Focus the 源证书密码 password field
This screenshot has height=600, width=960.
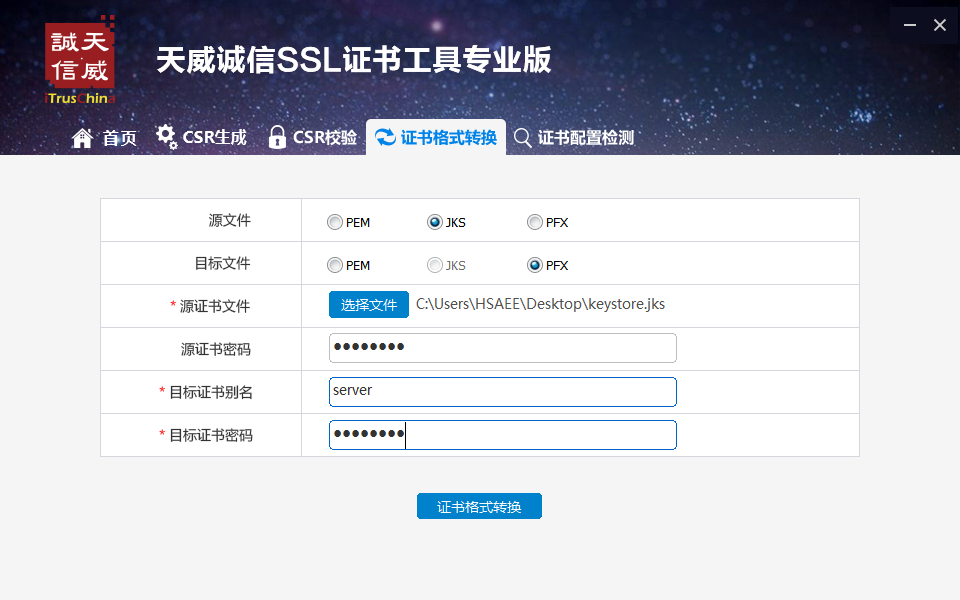[x=503, y=348]
